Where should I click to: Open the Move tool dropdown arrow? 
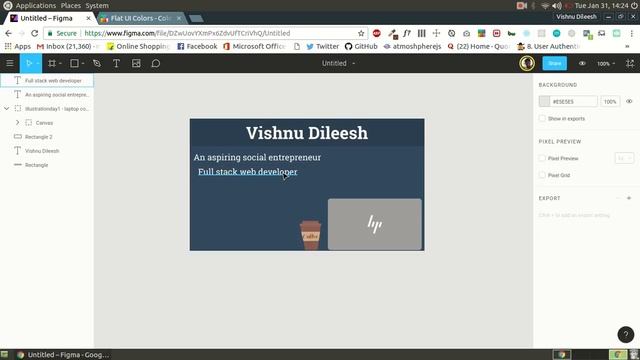(37, 64)
